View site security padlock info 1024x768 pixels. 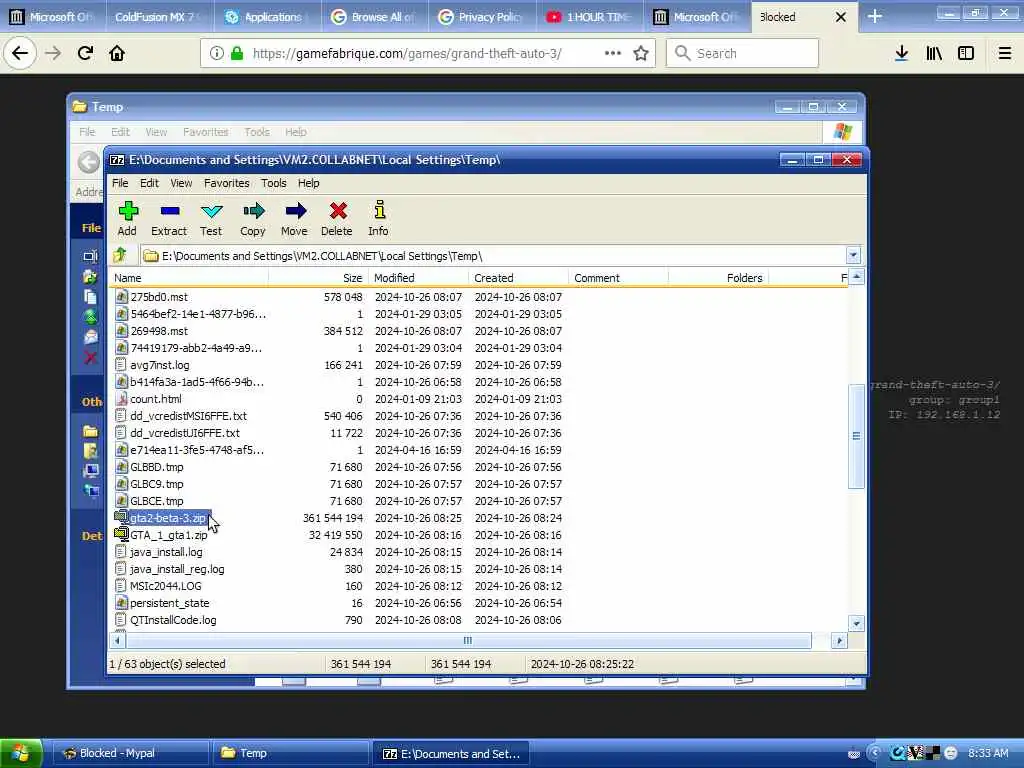[238, 54]
